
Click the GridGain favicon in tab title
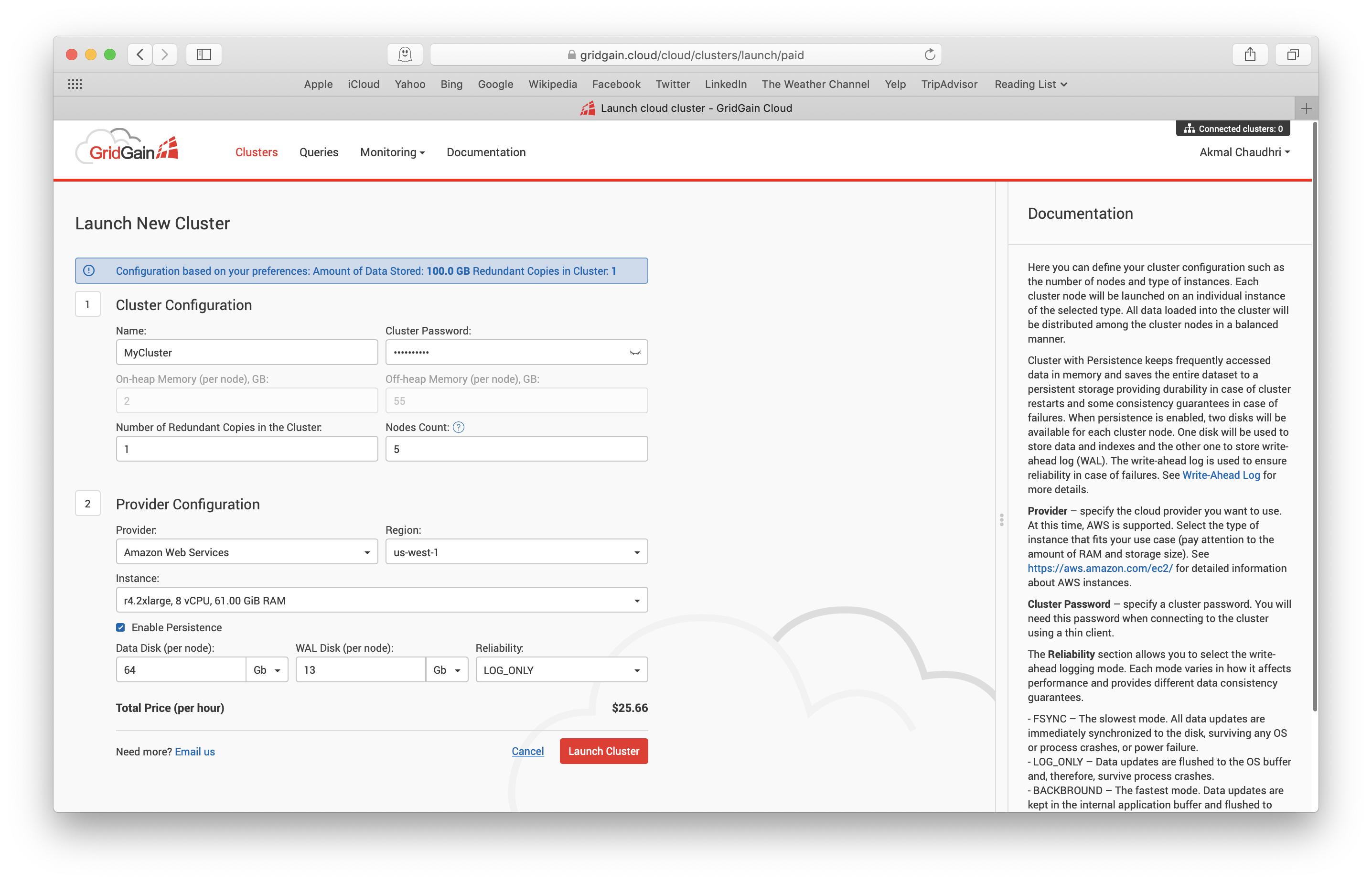(x=588, y=108)
